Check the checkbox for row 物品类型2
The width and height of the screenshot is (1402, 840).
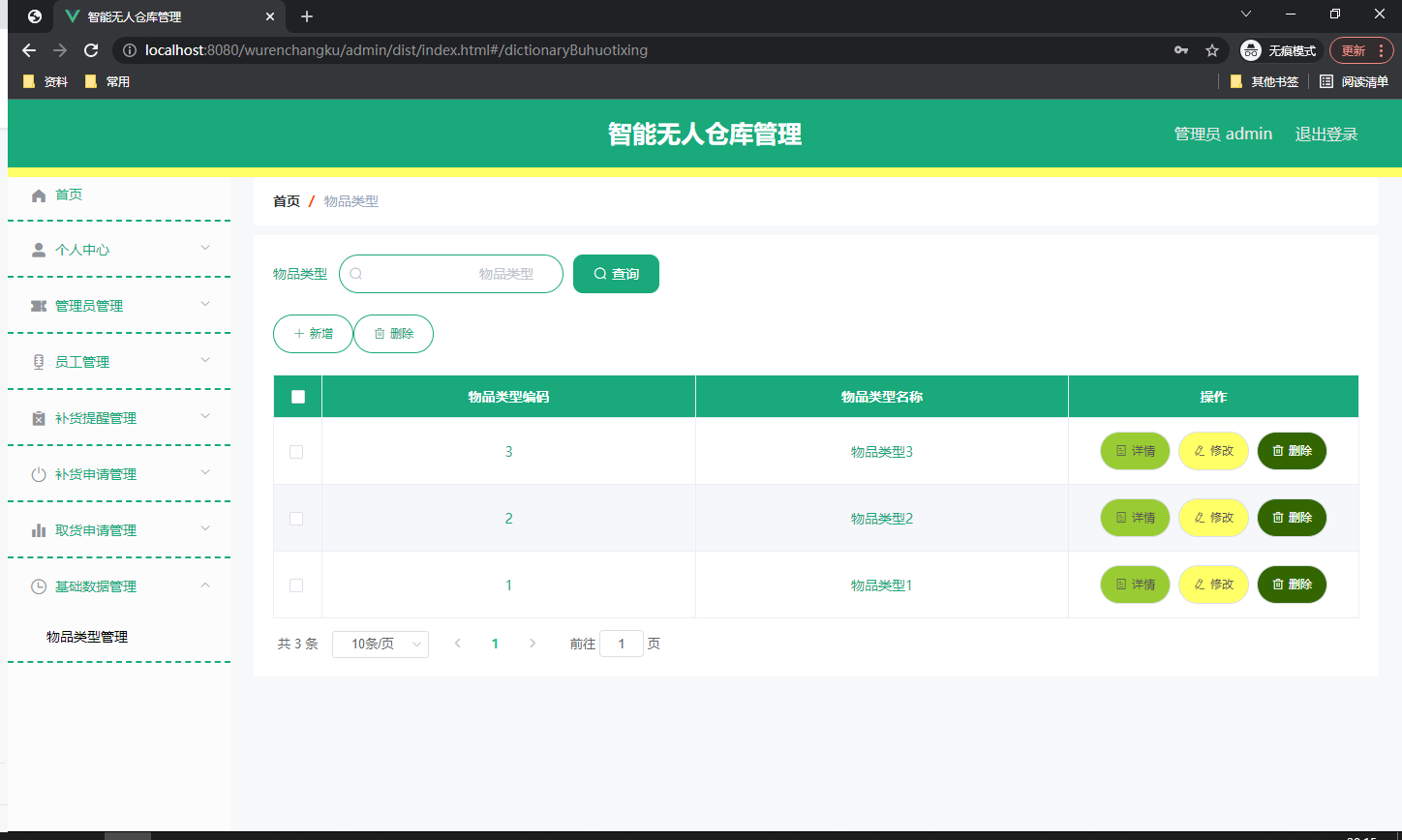pyautogui.click(x=296, y=519)
